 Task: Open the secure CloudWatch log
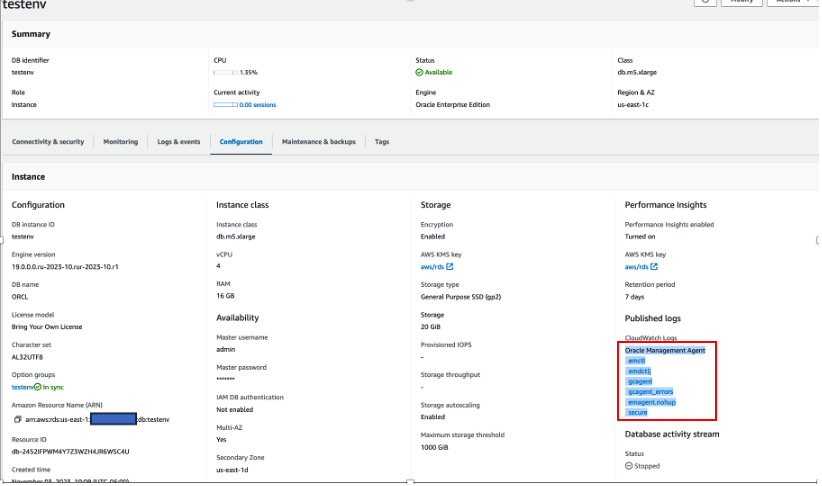pos(637,413)
